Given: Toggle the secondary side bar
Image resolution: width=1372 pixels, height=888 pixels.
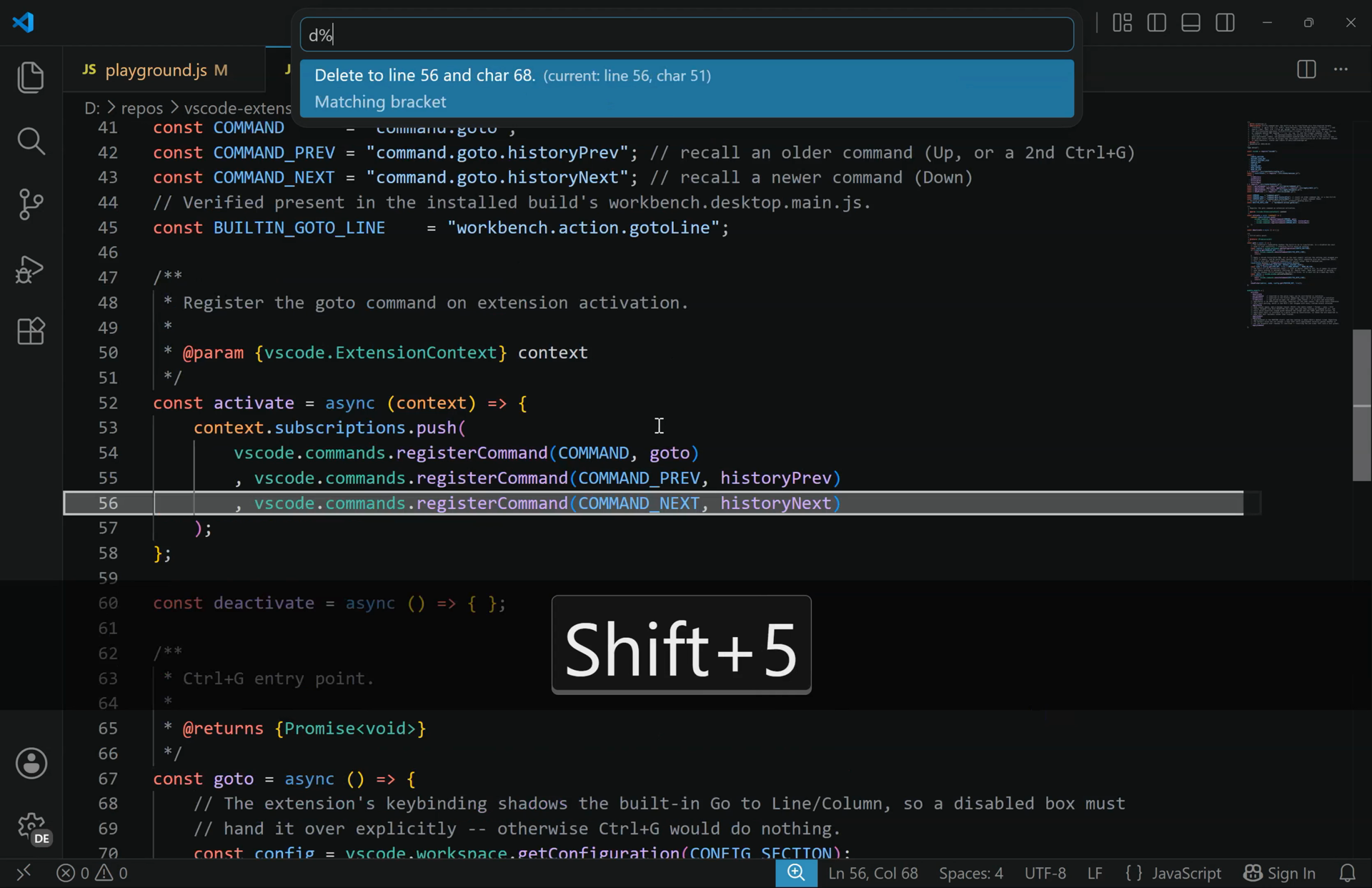Looking at the screenshot, I should click(x=1226, y=23).
